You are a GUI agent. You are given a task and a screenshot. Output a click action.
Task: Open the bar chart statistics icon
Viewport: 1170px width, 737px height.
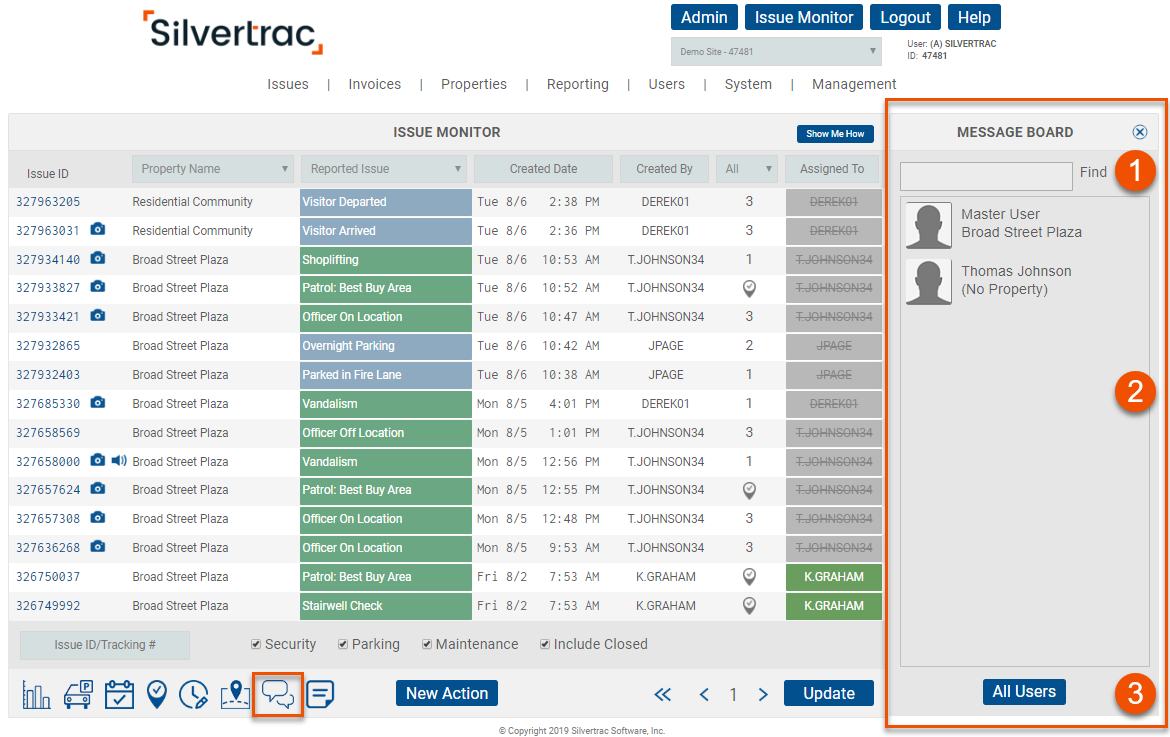point(36,694)
